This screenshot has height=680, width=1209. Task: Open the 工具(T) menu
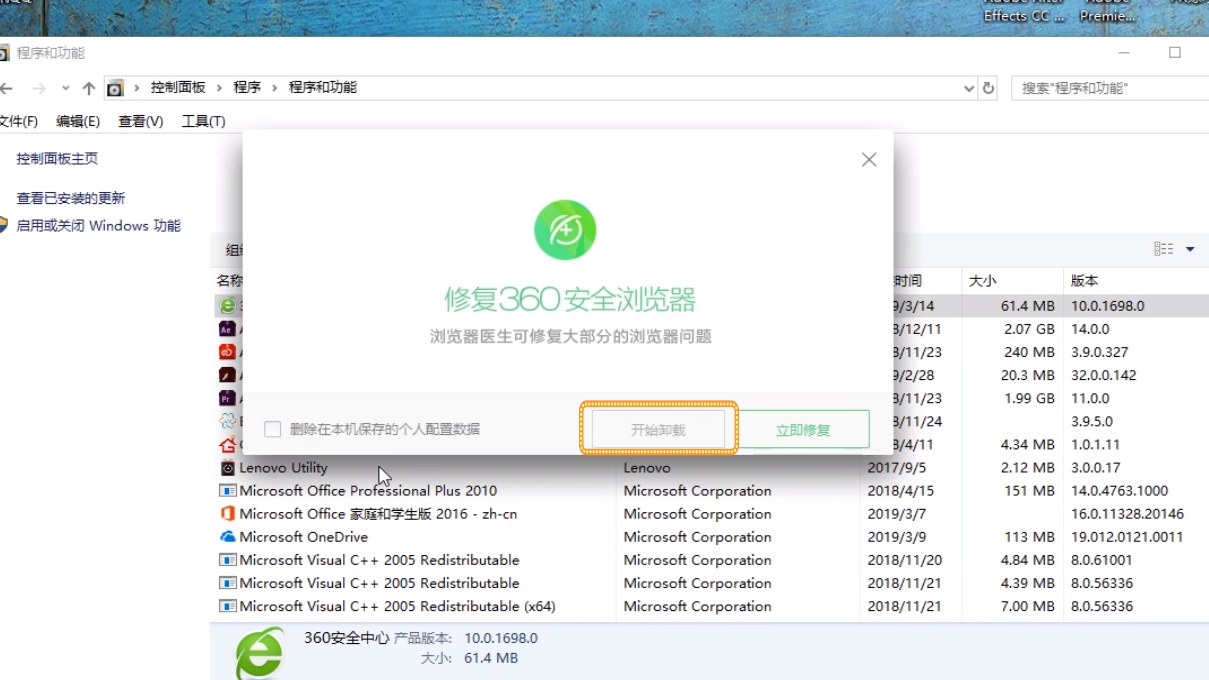pos(203,121)
